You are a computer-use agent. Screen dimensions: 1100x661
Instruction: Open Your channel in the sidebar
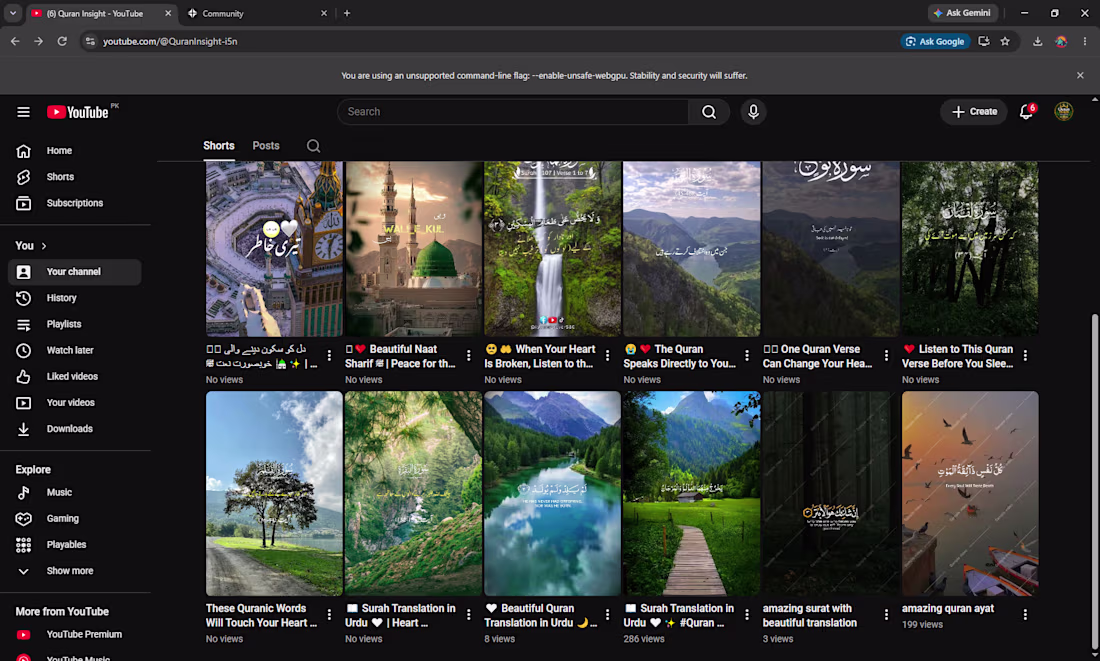(x=75, y=272)
